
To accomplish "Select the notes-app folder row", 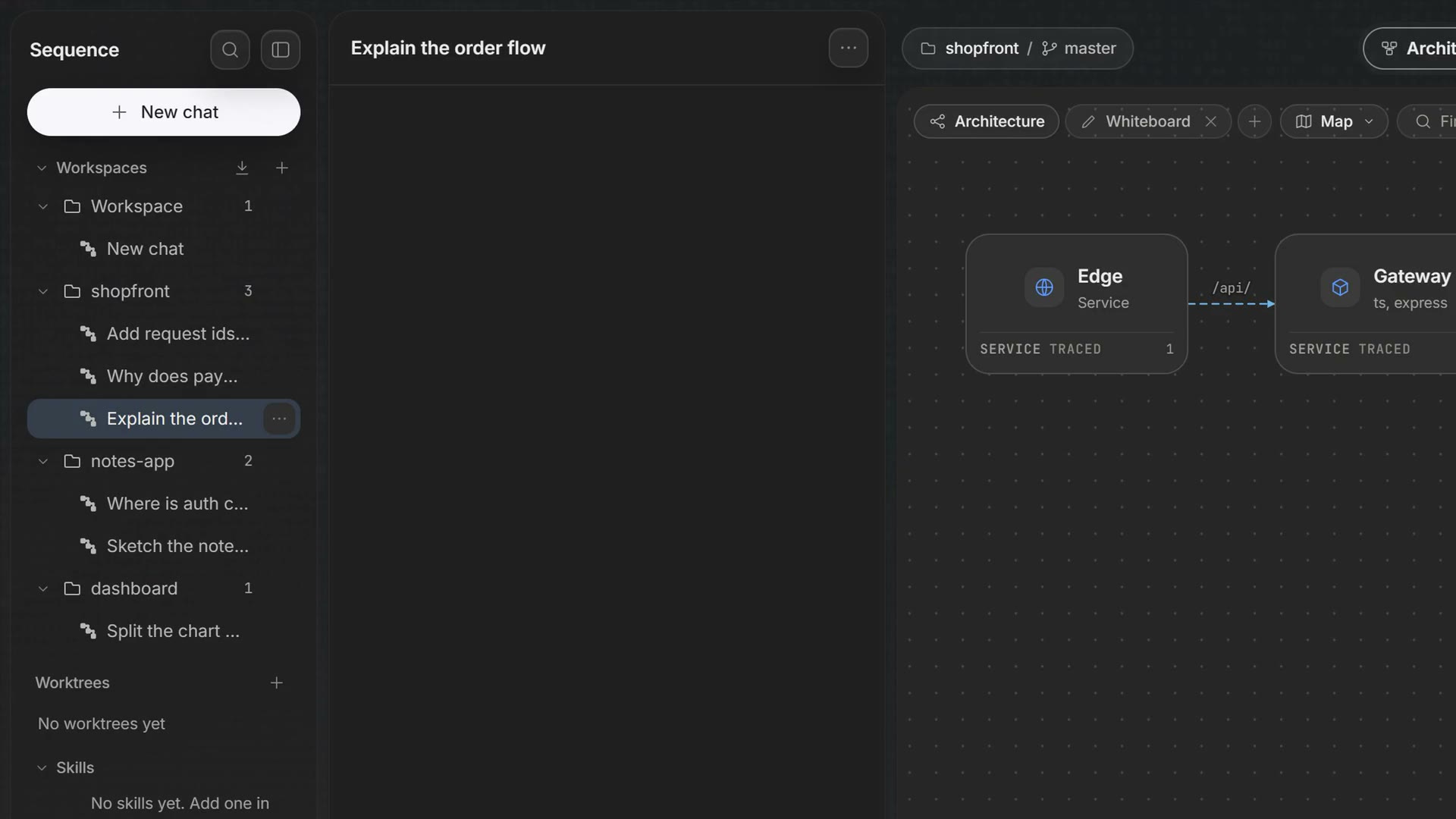I will (164, 461).
